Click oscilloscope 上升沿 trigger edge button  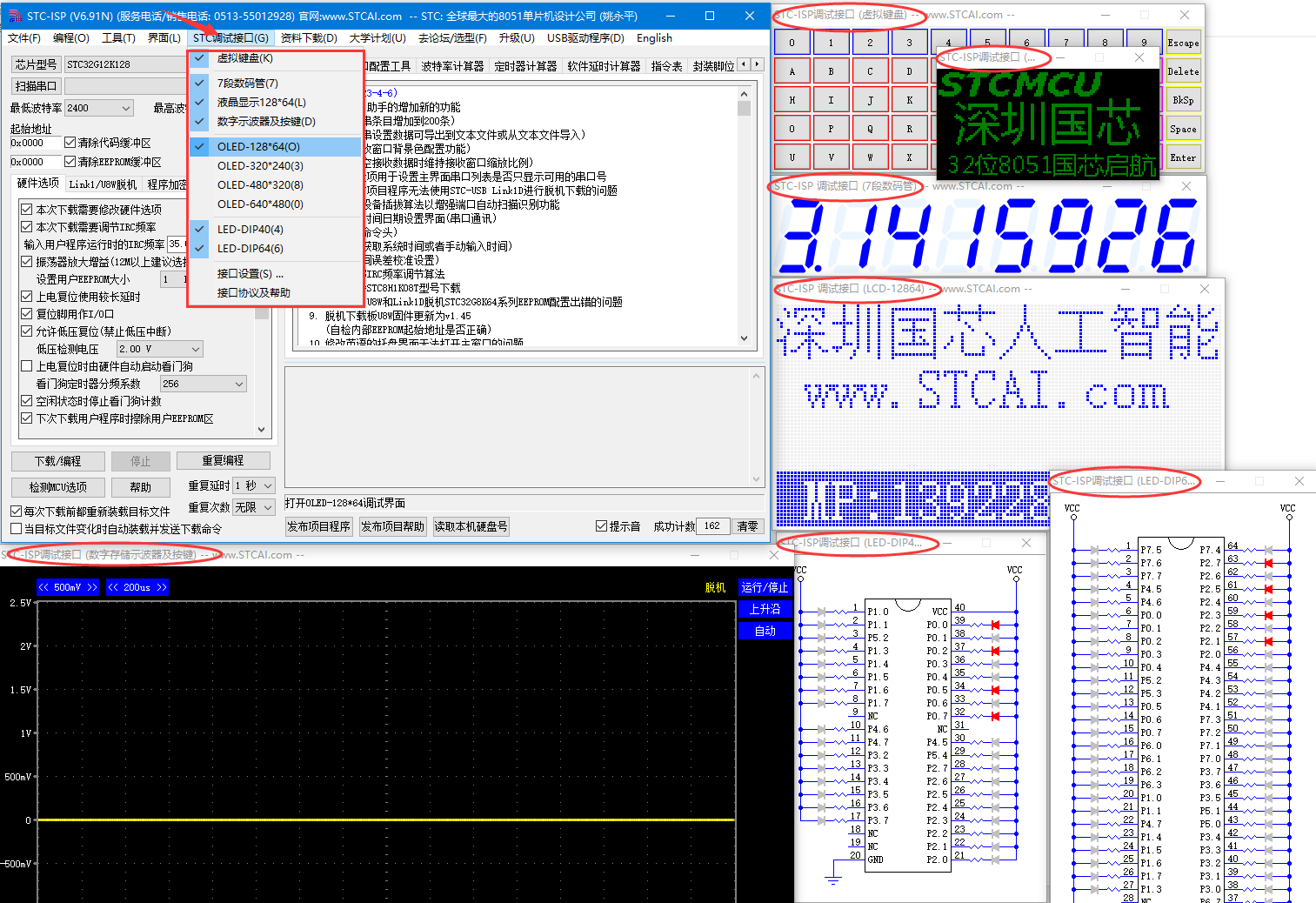point(765,609)
